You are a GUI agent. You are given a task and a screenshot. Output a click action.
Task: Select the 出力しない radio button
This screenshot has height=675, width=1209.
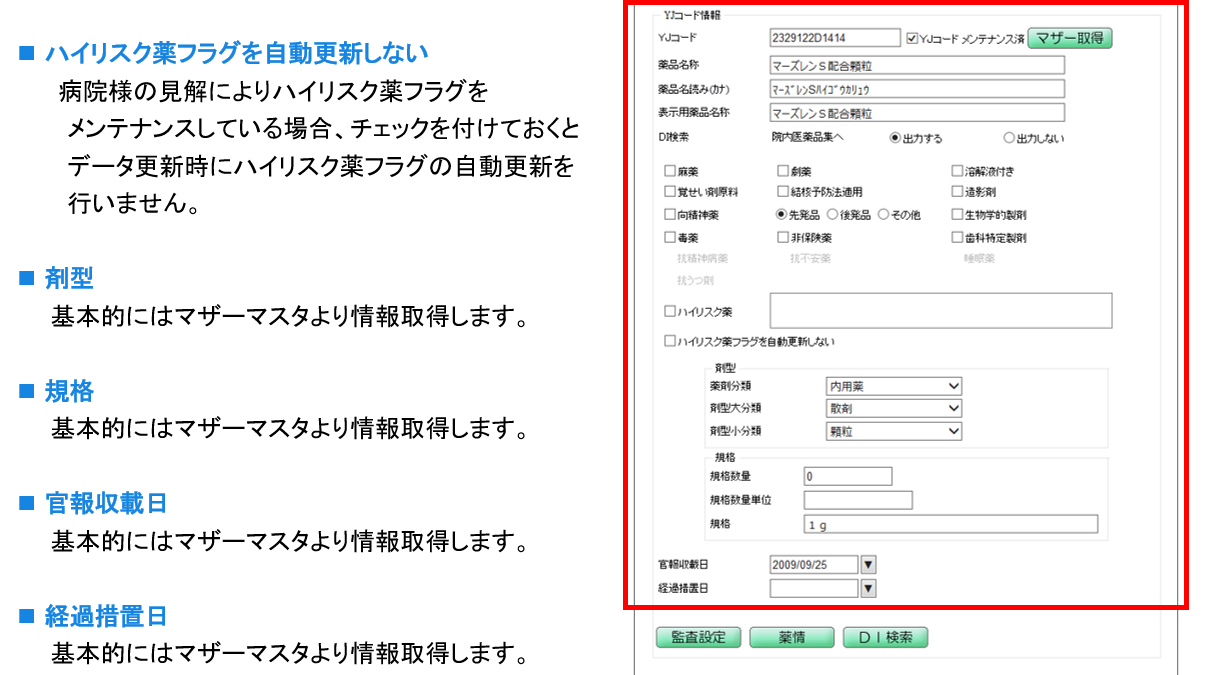coord(1009,138)
